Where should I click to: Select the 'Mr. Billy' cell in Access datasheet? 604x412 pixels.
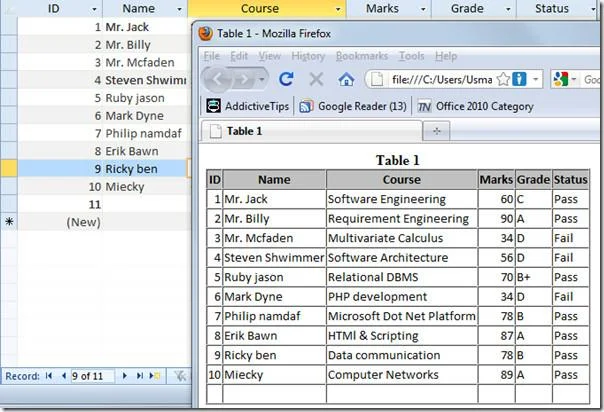145,45
